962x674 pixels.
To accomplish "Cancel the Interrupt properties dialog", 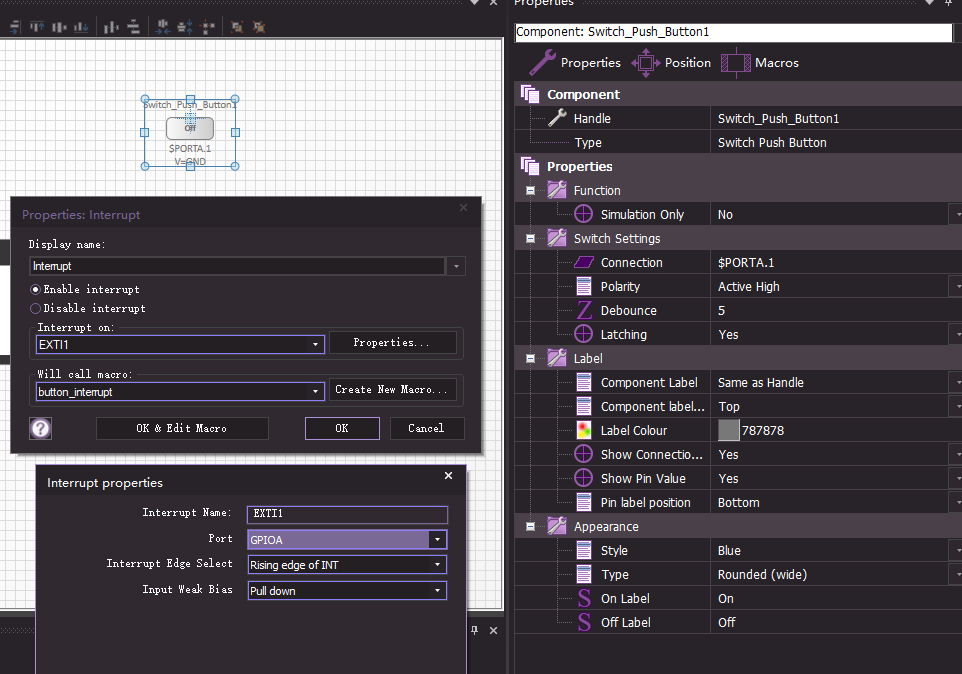I will (x=427, y=428).
